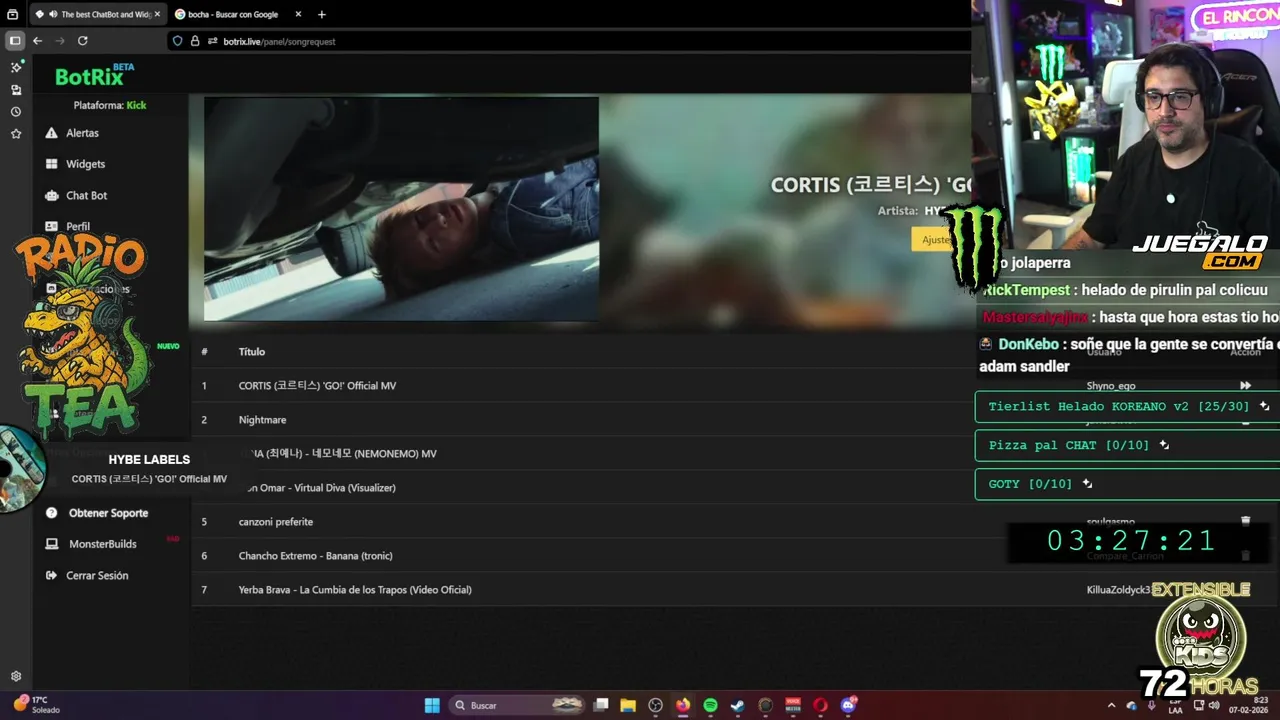Reload the botrix.live page
The width and height of the screenshot is (1280, 720).
82,41
